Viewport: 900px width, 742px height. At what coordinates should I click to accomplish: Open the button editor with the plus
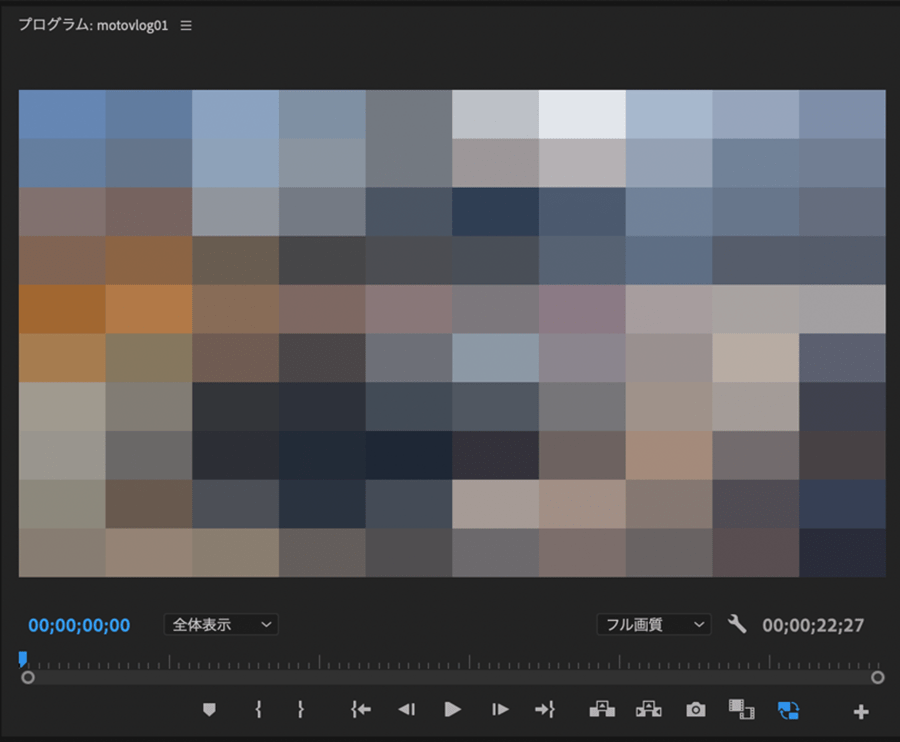coord(860,710)
